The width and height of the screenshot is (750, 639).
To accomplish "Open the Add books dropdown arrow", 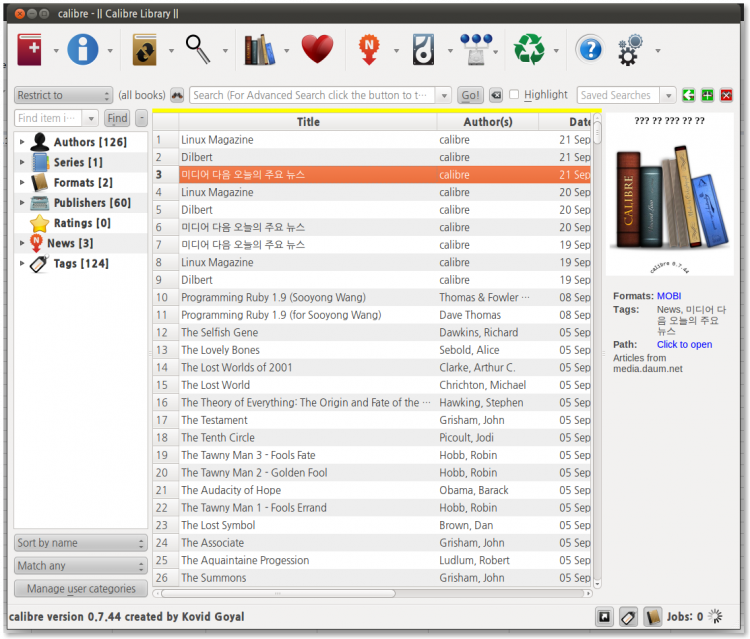I will coord(56,51).
